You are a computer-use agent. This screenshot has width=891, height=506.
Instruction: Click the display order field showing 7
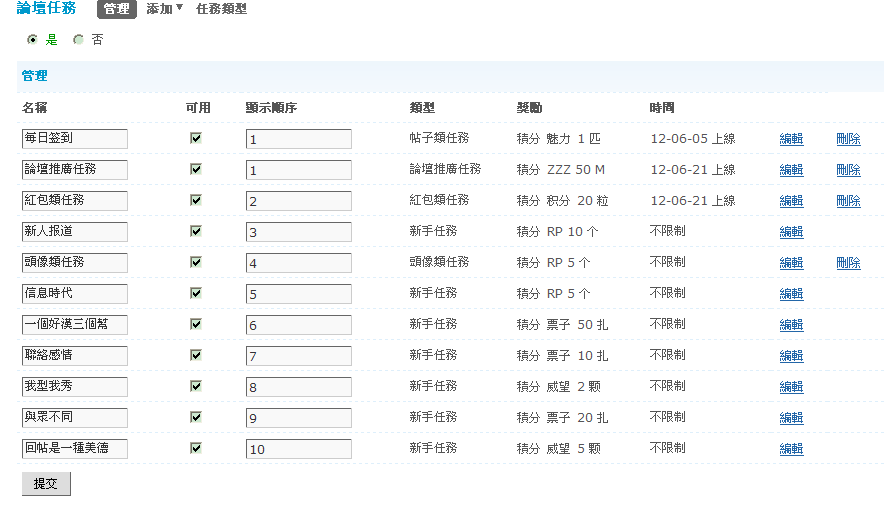[298, 355]
